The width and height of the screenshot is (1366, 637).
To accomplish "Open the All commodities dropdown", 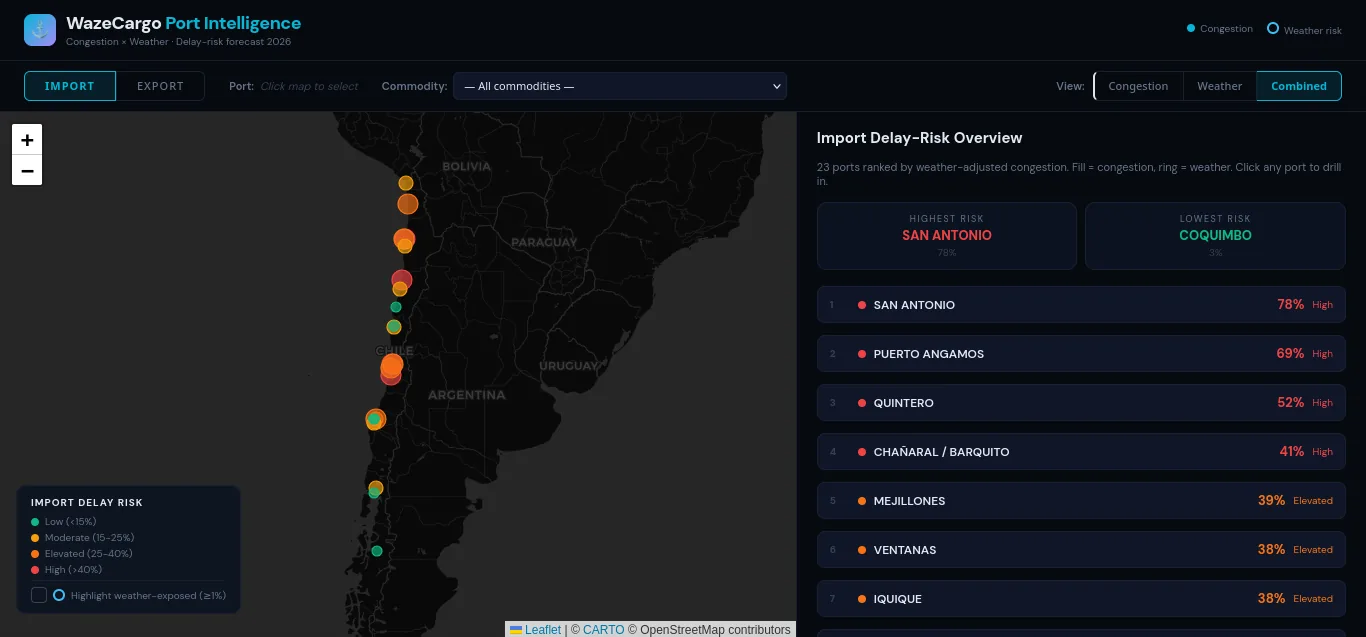I will (620, 86).
